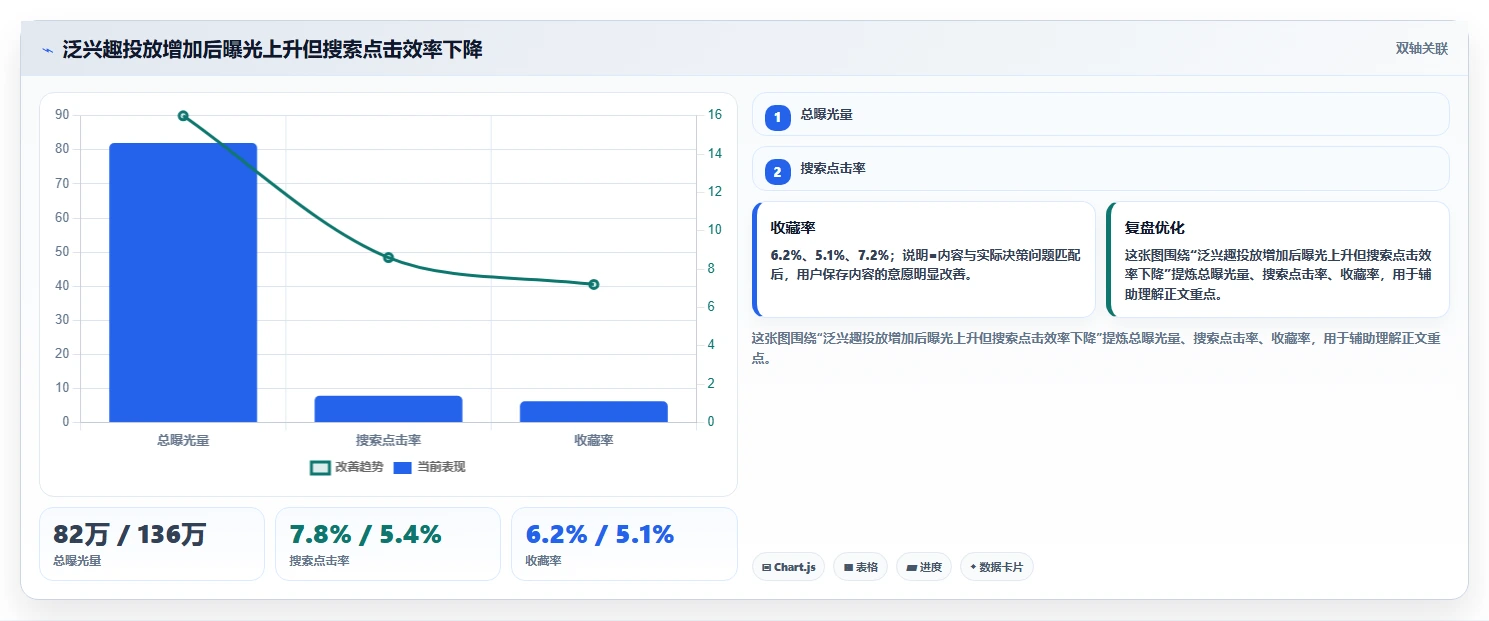Screen dimensions: 1489x621
Task: Open the 复盘优化 insight card
Action: pos(1277,259)
